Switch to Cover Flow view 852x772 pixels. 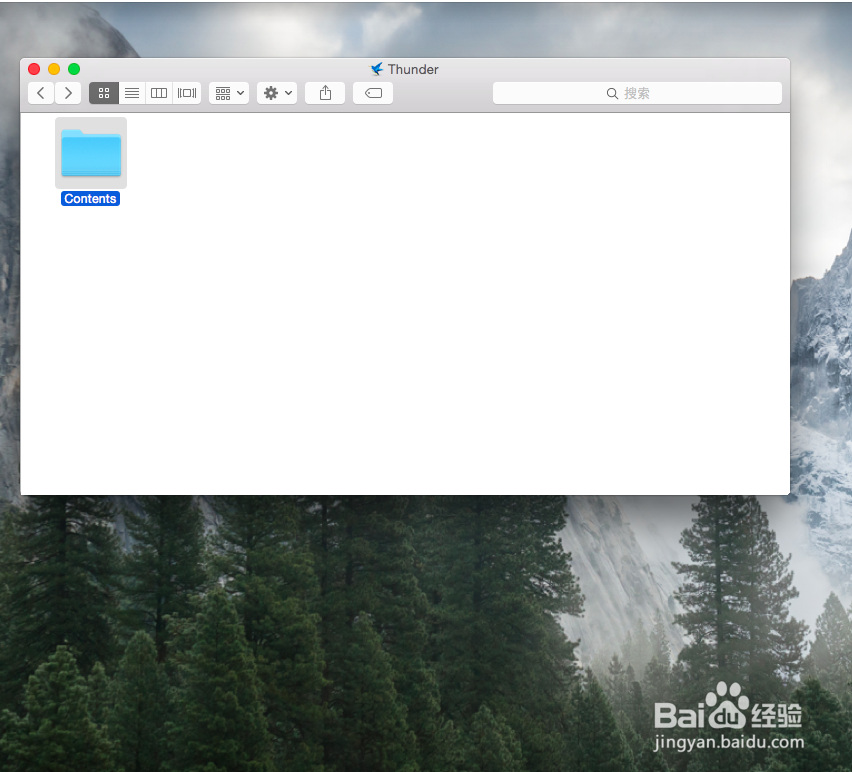[187, 93]
